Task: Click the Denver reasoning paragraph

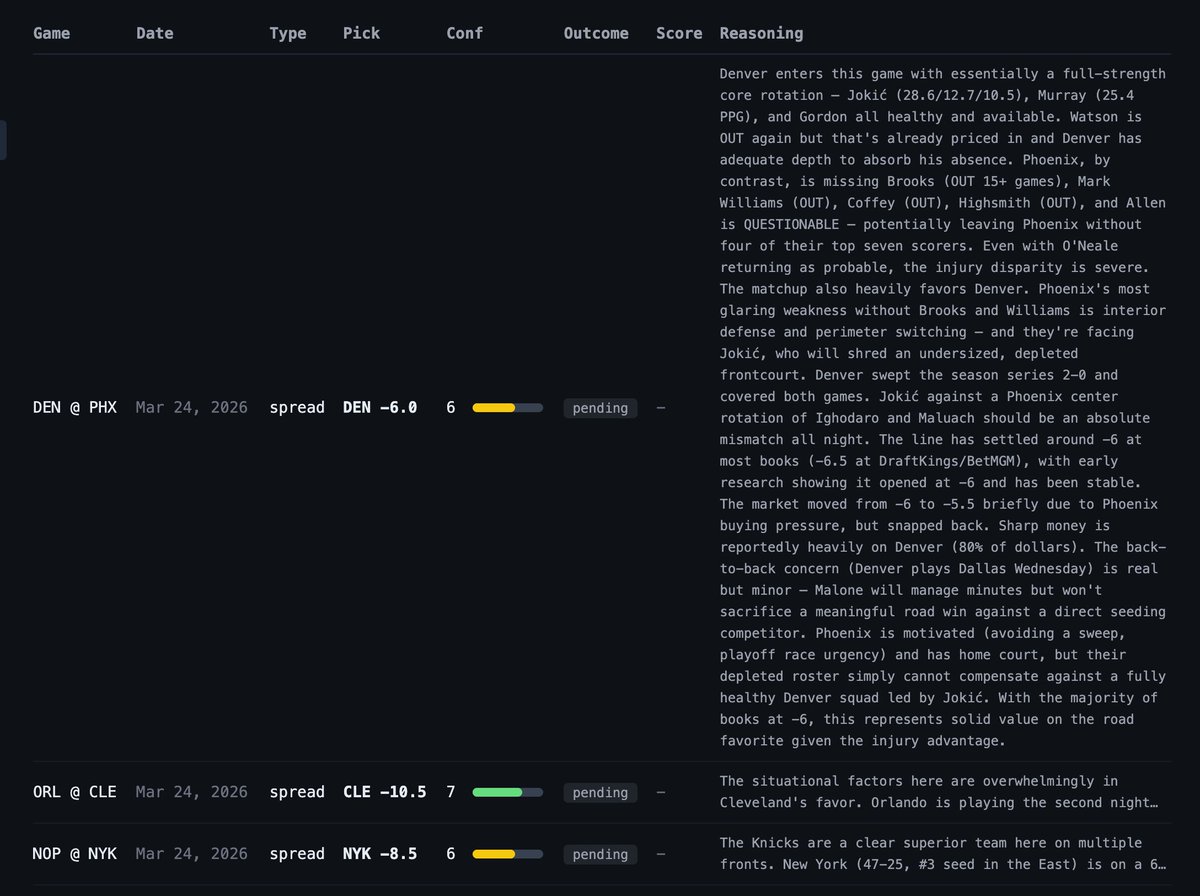Action: click(943, 408)
